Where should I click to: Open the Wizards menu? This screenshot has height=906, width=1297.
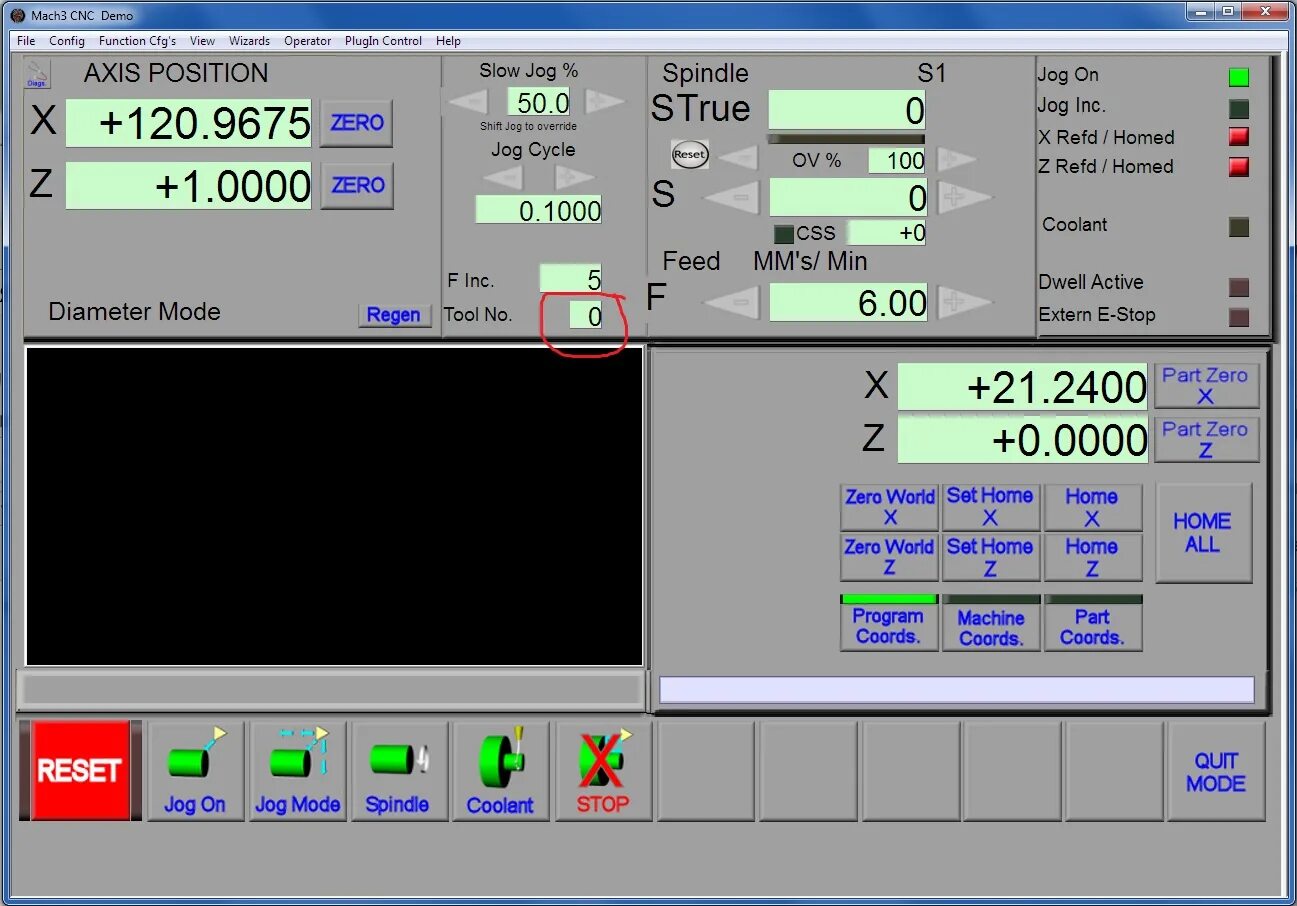point(249,41)
